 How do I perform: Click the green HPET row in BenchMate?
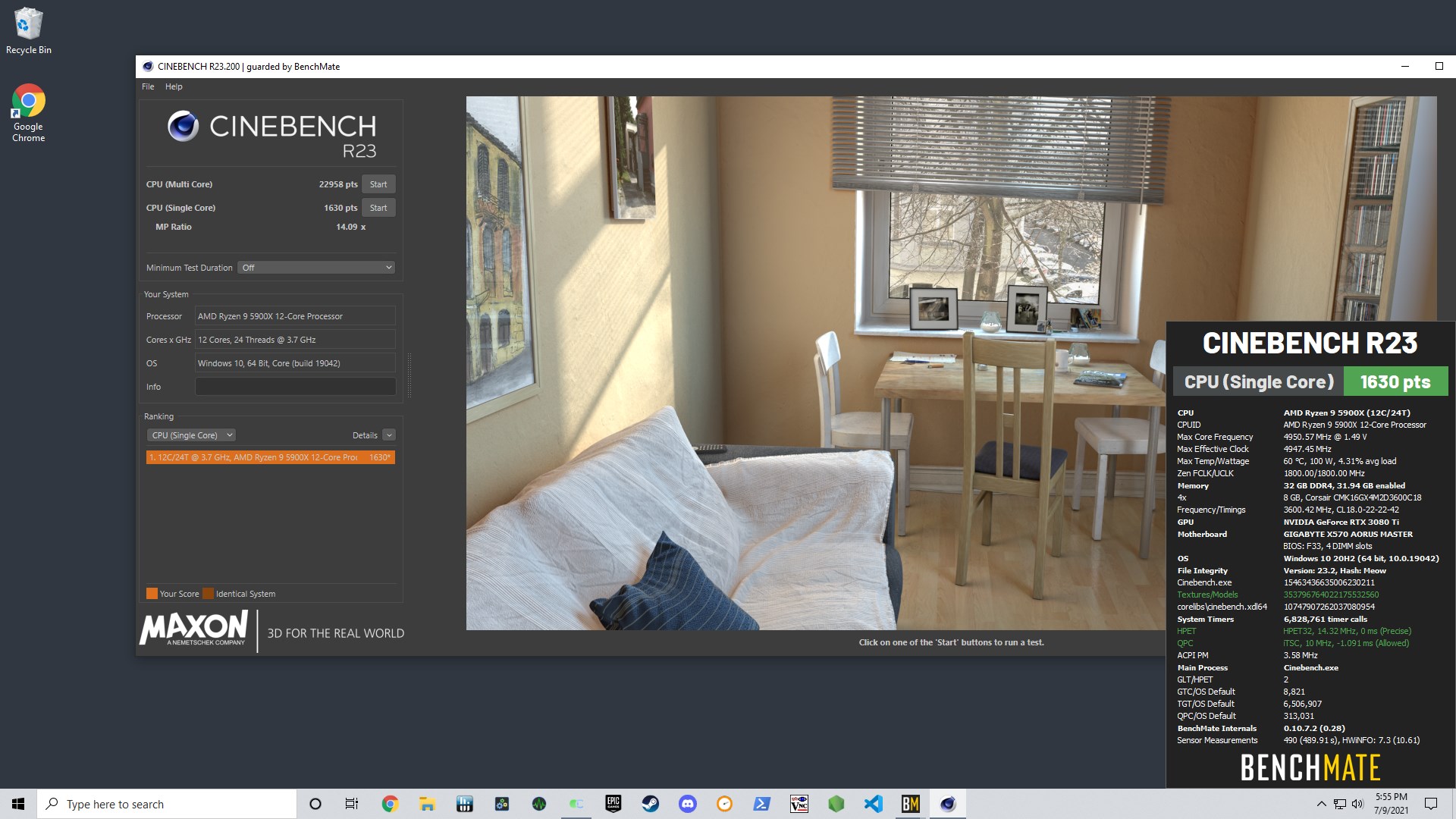pyautogui.click(x=1294, y=631)
